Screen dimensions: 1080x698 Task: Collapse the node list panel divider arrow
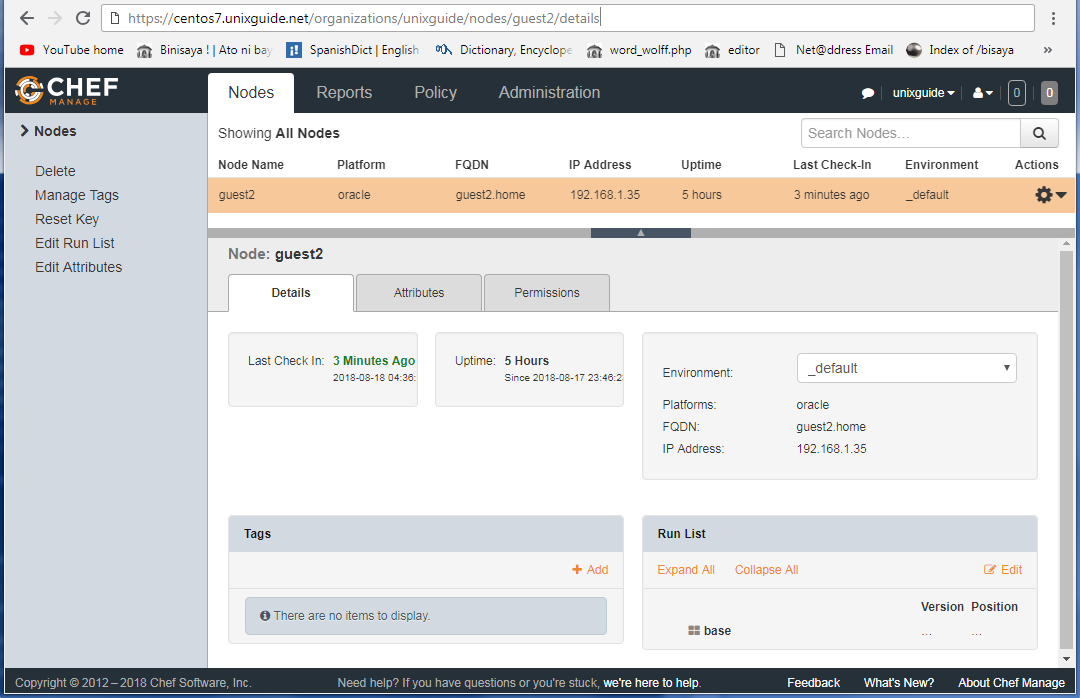pyautogui.click(x=641, y=233)
